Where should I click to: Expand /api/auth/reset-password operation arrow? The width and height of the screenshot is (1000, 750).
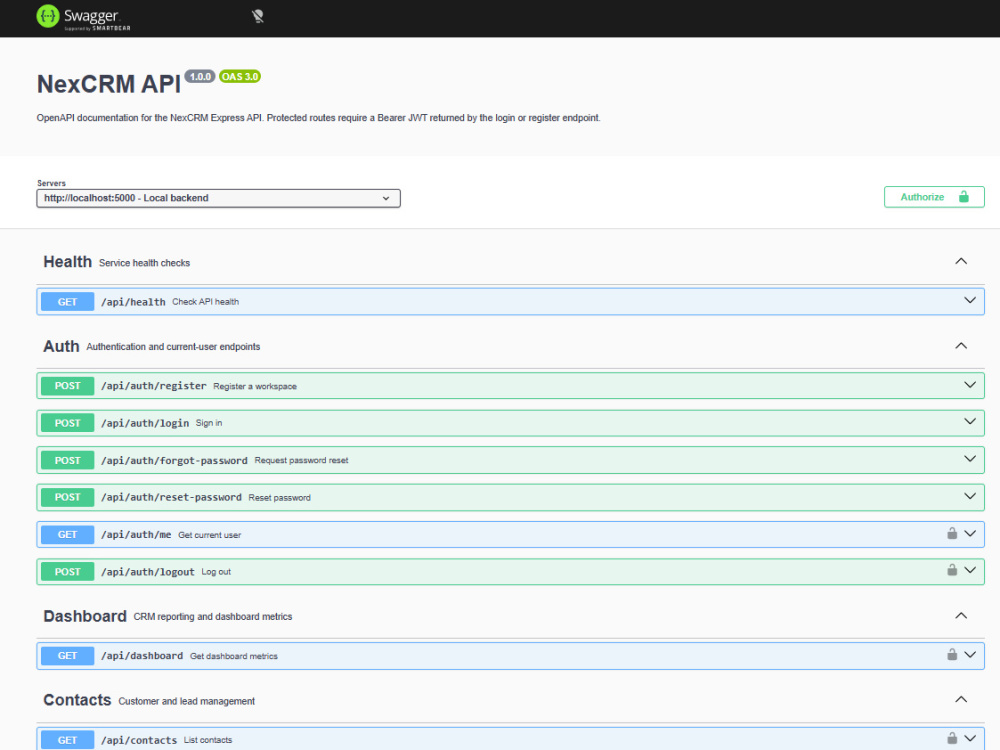click(969, 496)
